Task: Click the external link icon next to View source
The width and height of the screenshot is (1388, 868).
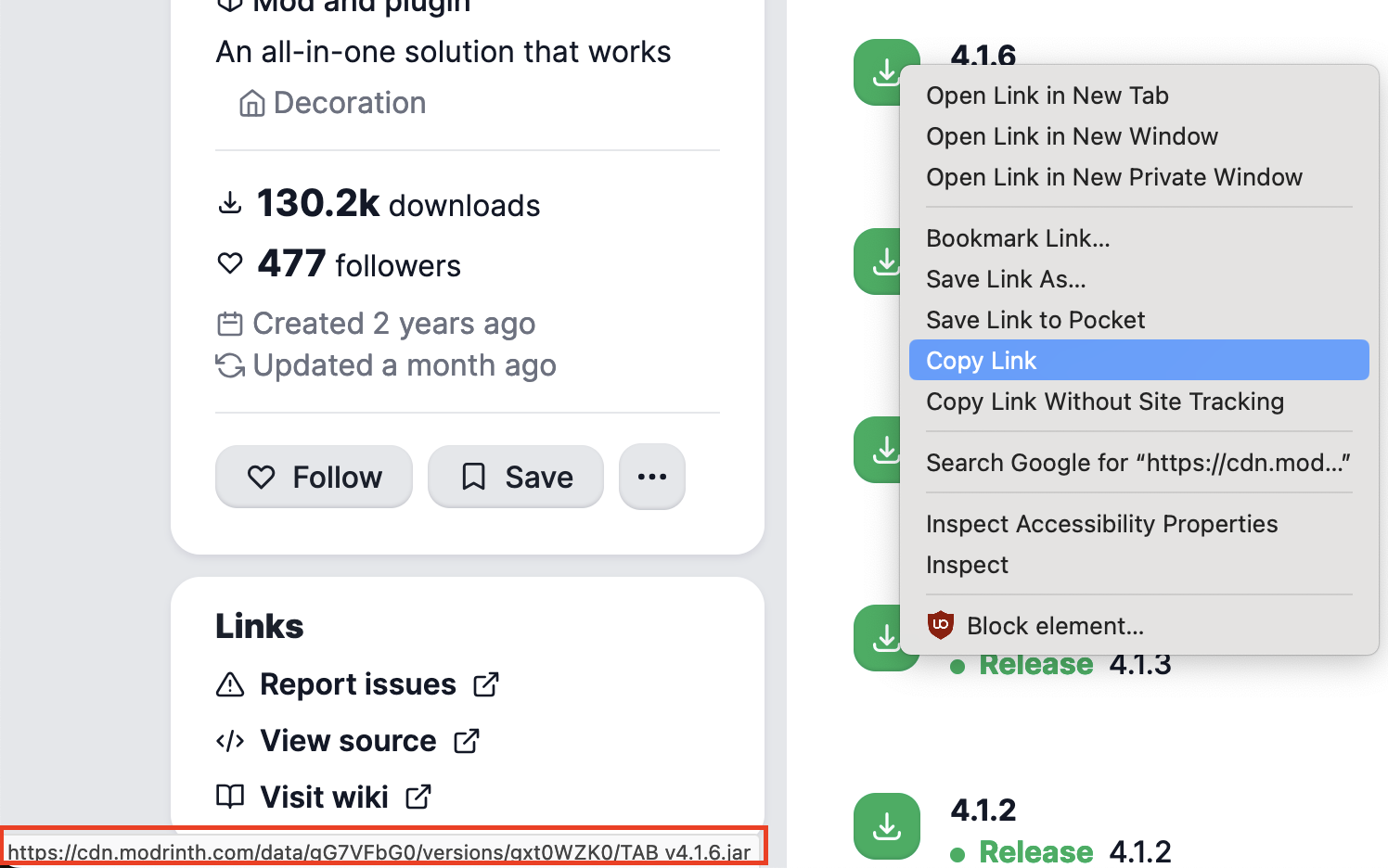Action: pyautogui.click(x=467, y=741)
